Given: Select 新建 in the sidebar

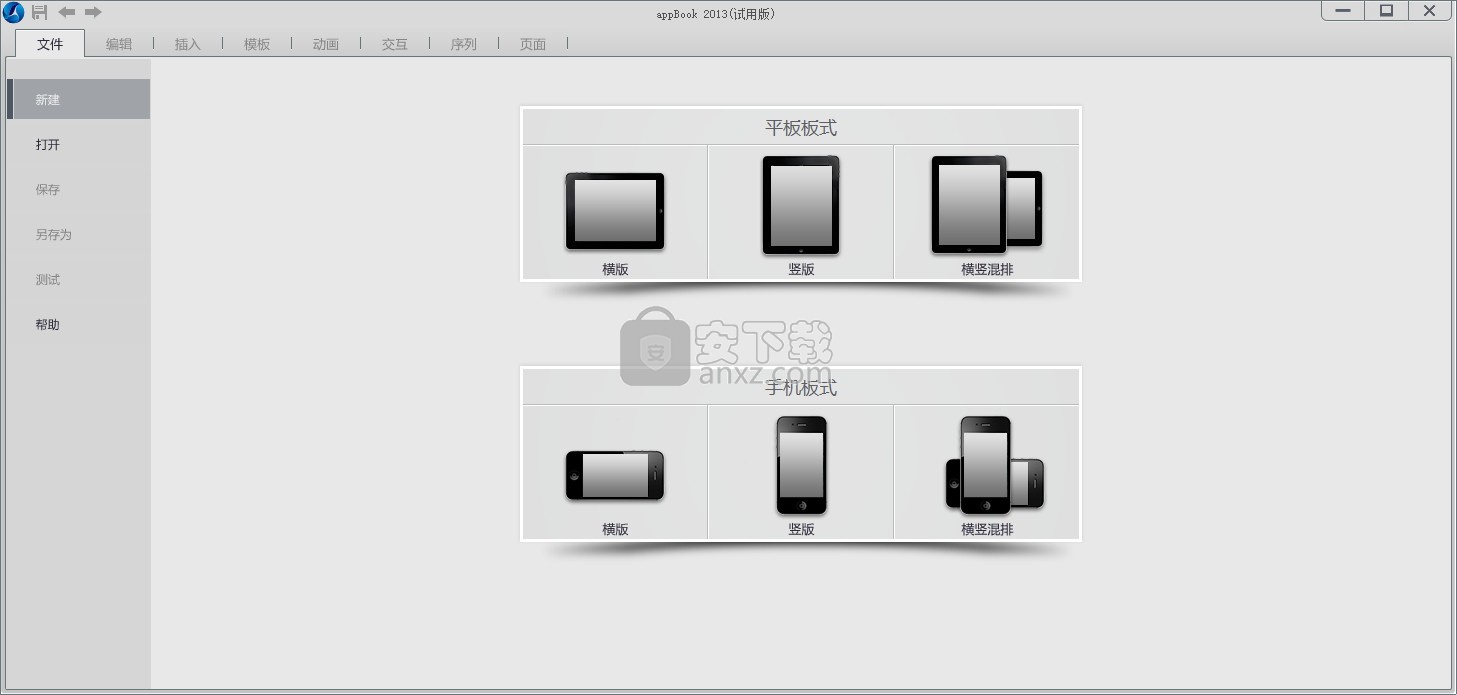Looking at the screenshot, I should (x=78, y=100).
